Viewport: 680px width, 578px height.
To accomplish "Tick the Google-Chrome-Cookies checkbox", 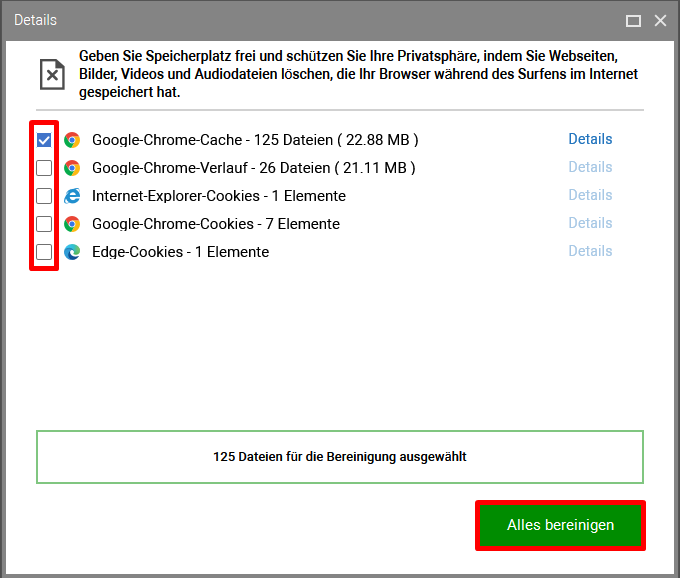I will (x=44, y=224).
